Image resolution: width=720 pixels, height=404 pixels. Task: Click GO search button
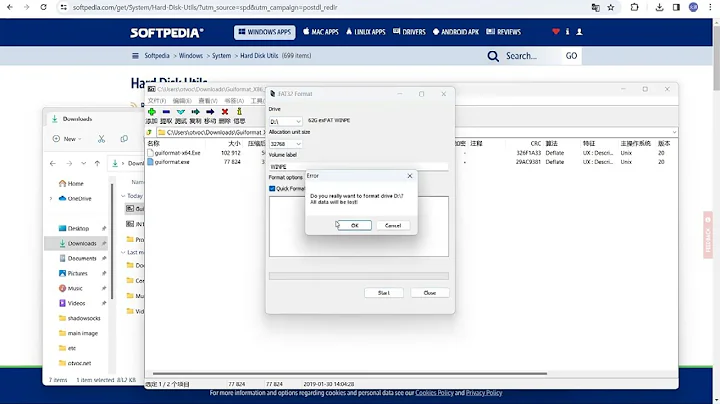(x=571, y=56)
